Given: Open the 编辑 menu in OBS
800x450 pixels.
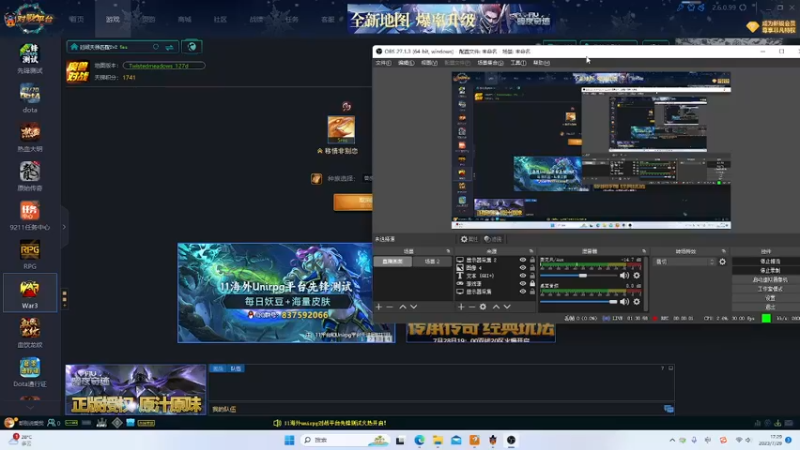Looking at the screenshot, I should pos(406,63).
